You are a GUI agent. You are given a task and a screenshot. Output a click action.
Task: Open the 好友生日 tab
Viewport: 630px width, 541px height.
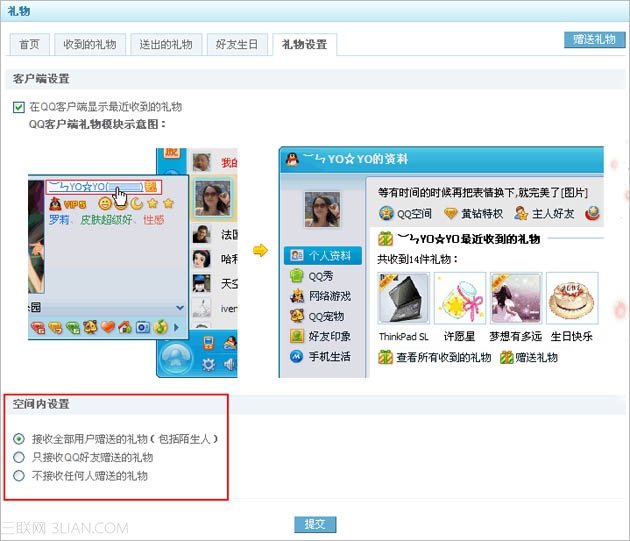[x=237, y=44]
